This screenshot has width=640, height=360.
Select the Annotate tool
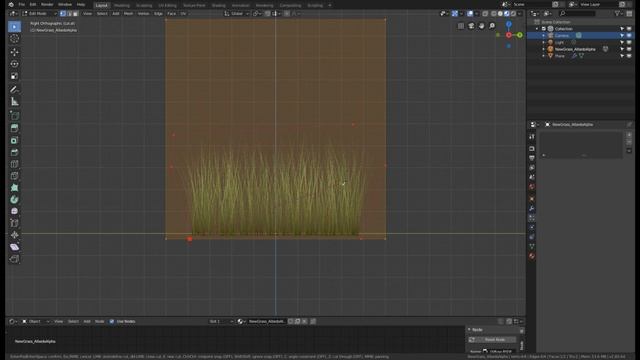[14, 89]
